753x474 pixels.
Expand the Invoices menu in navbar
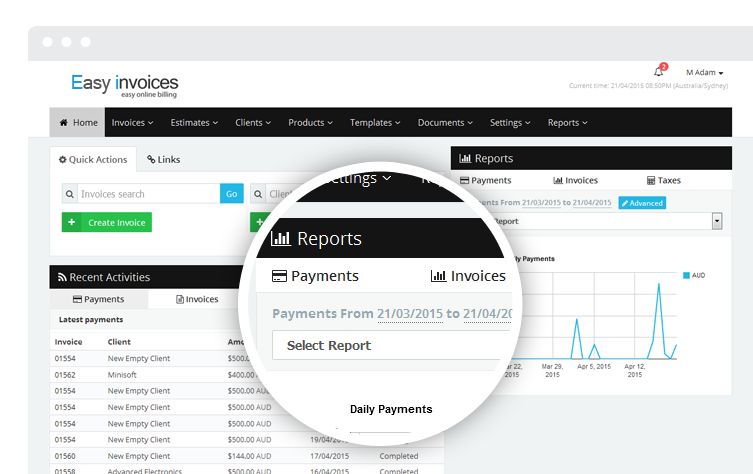point(132,123)
